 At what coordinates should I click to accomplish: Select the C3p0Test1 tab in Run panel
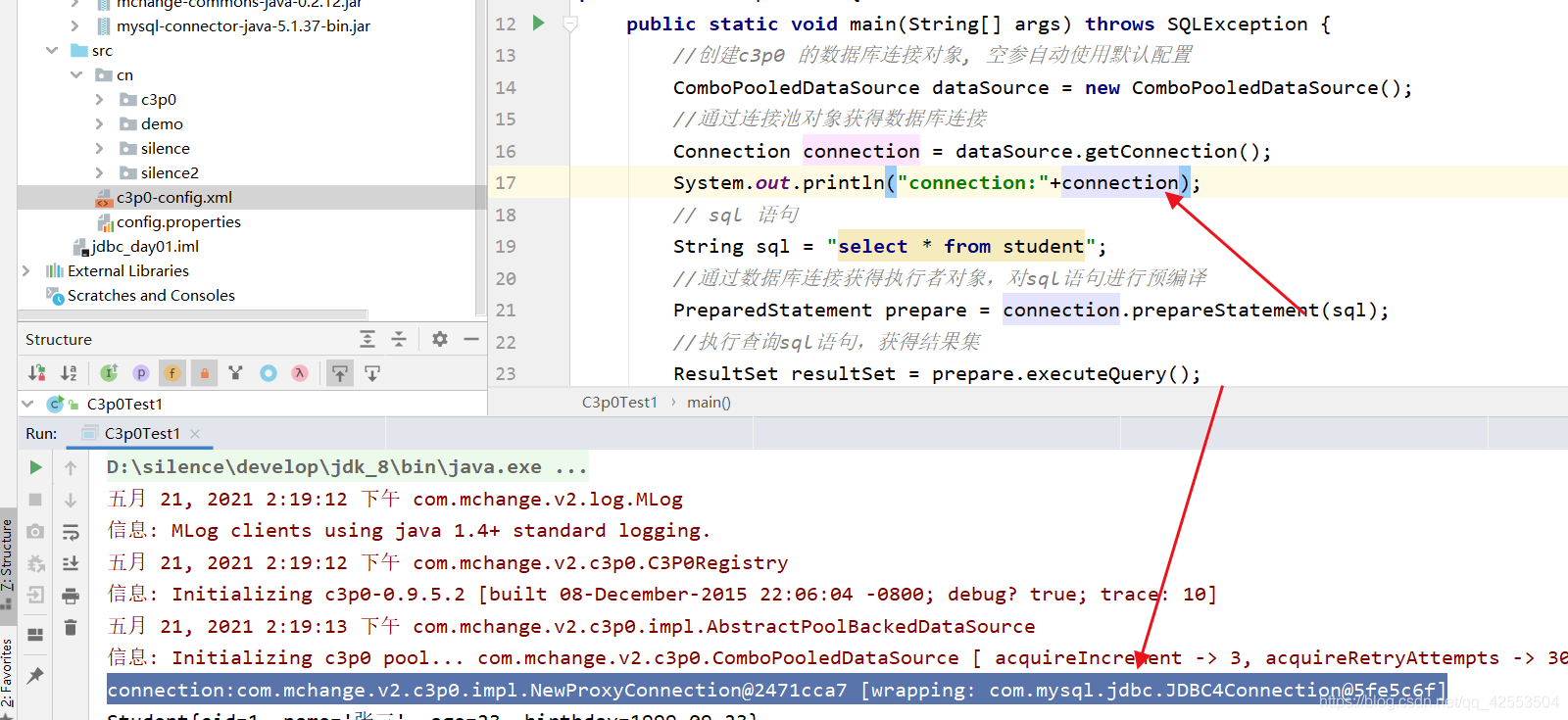click(x=142, y=434)
